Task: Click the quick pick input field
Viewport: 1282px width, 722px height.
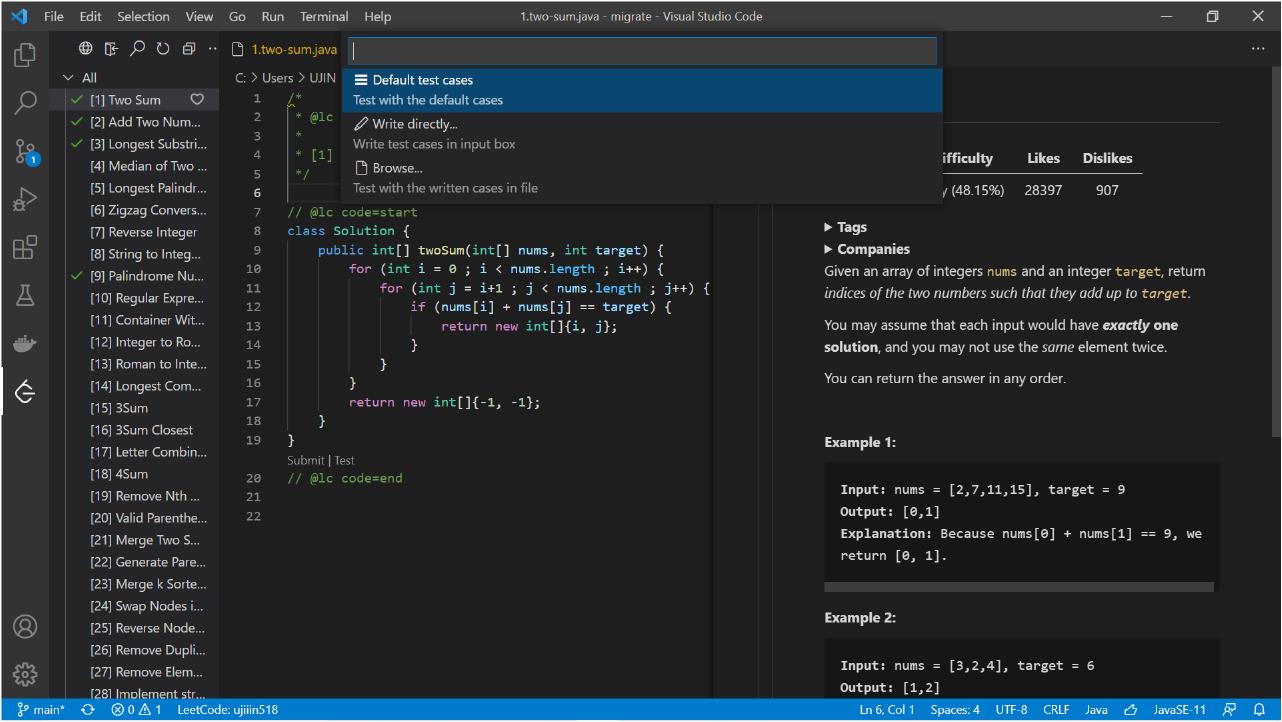Action: pos(641,50)
